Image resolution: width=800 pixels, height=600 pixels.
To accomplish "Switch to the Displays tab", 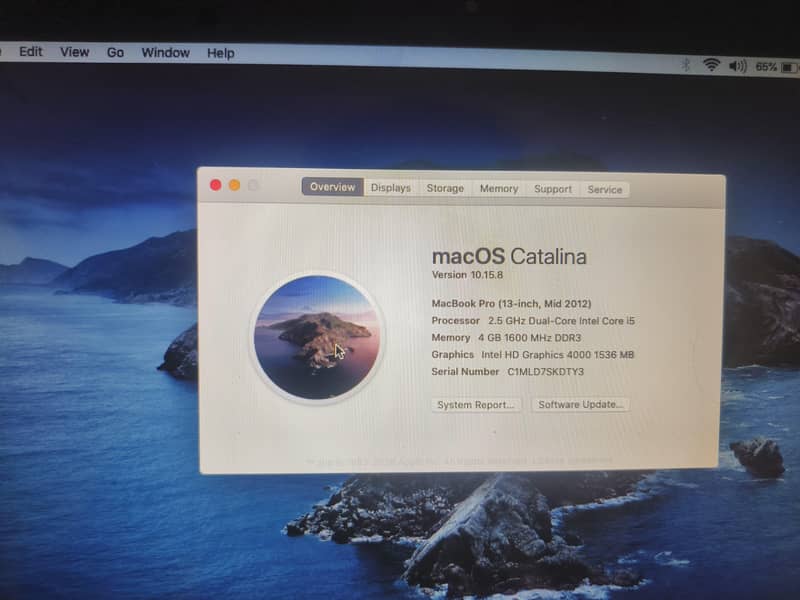I will [391, 188].
